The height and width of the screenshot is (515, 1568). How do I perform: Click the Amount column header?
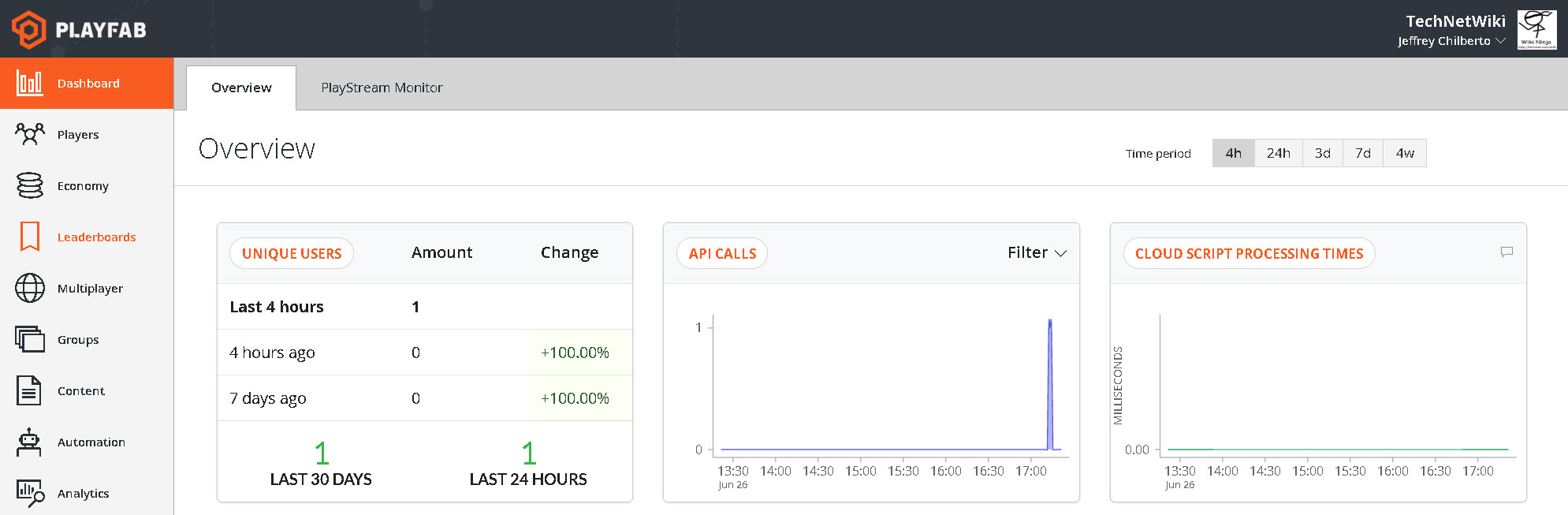coord(441,252)
